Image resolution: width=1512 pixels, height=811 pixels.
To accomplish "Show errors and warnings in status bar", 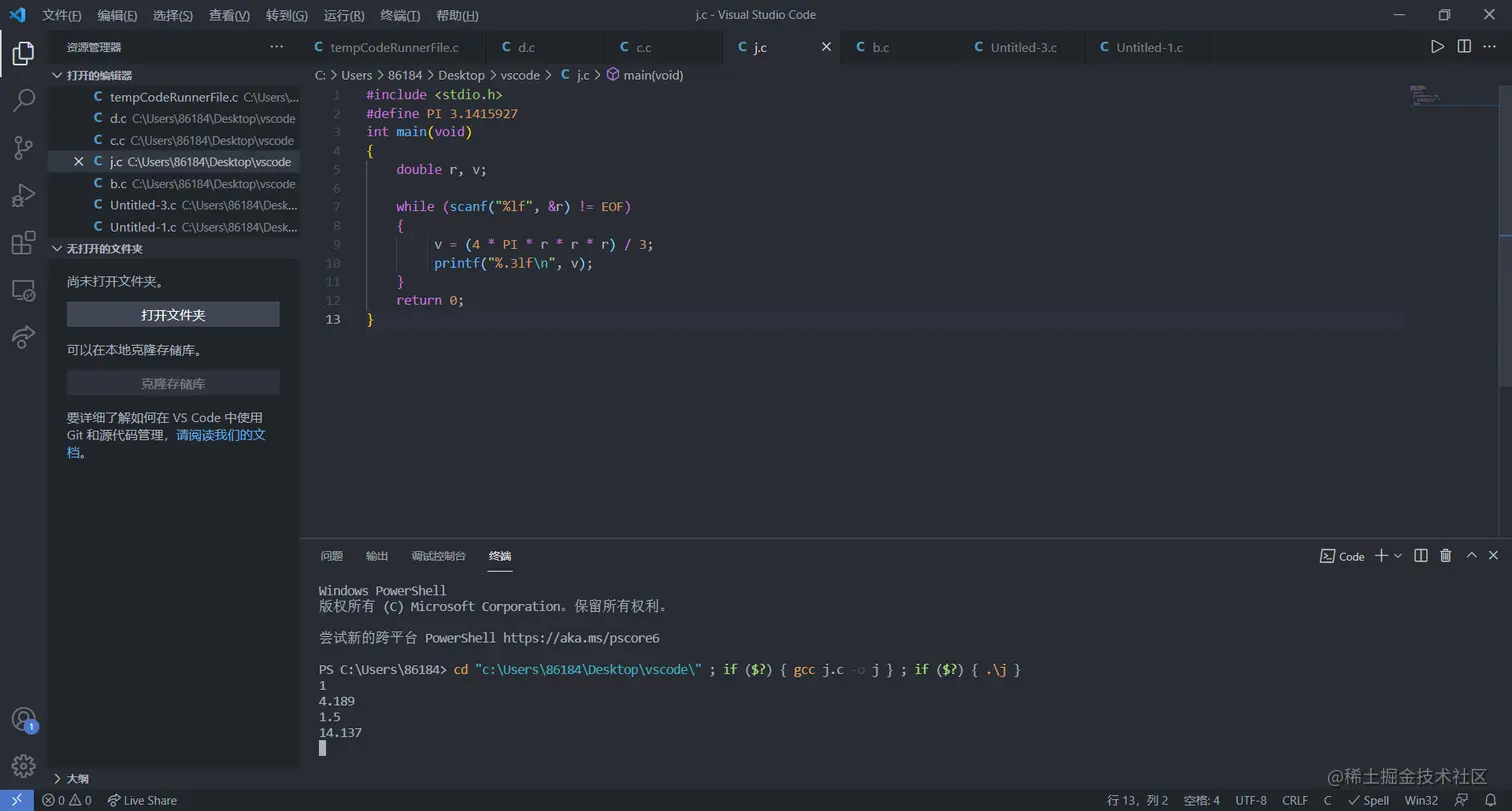I will pyautogui.click(x=67, y=800).
